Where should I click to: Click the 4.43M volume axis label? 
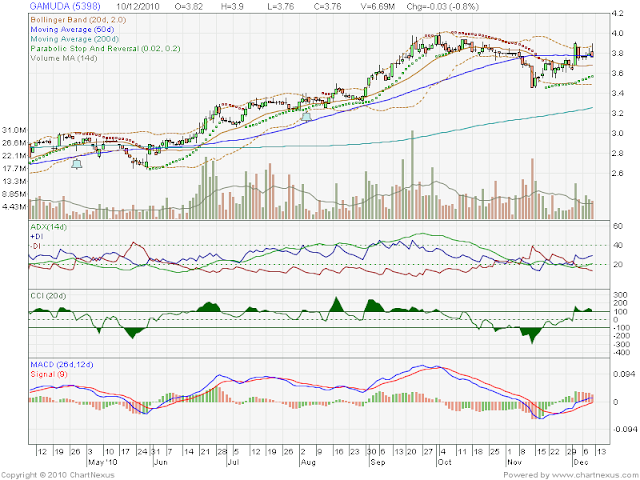(x=14, y=207)
